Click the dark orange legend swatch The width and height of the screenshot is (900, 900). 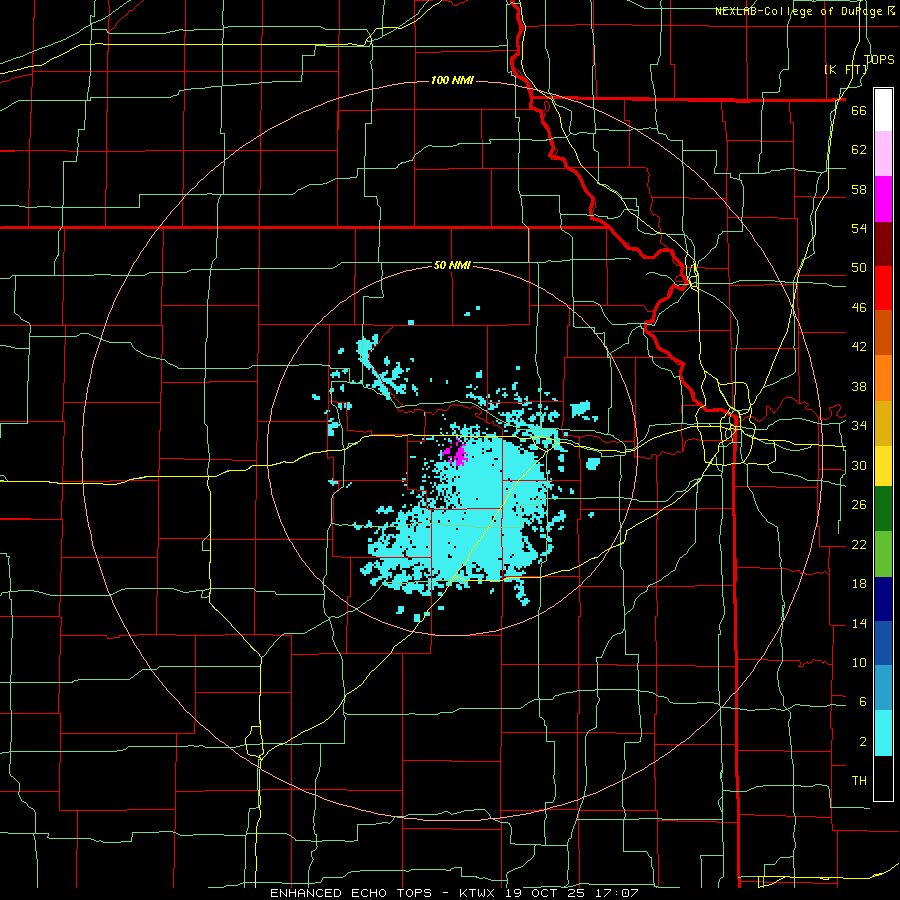pos(883,332)
